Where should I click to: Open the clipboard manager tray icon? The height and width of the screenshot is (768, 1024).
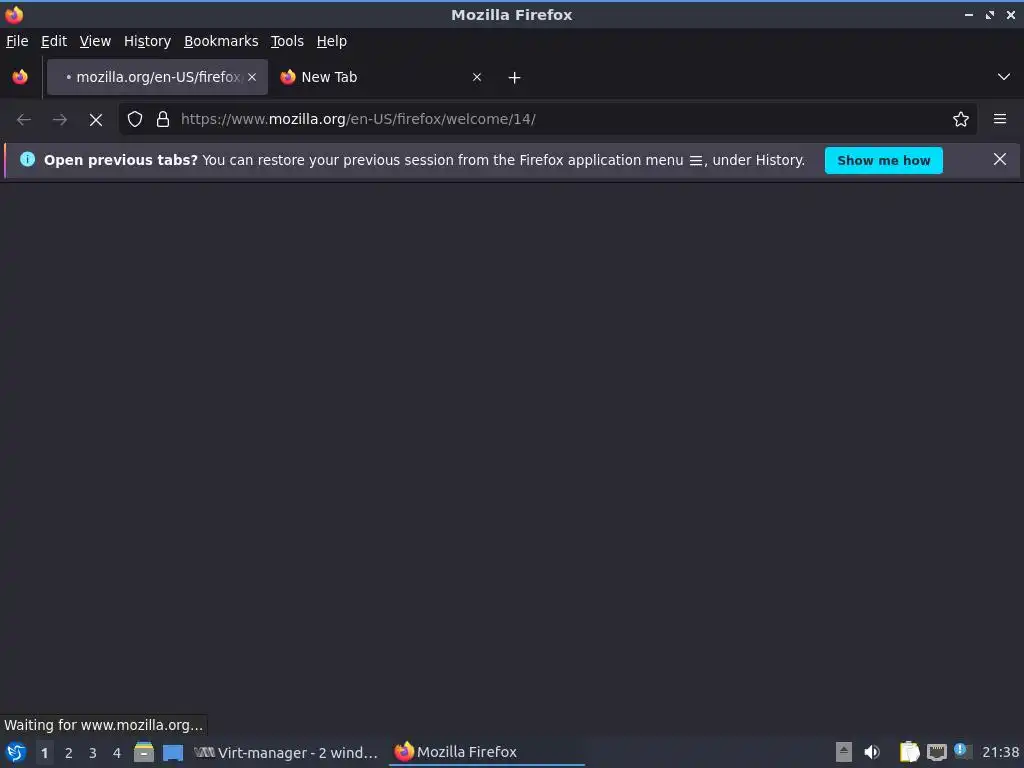click(909, 752)
